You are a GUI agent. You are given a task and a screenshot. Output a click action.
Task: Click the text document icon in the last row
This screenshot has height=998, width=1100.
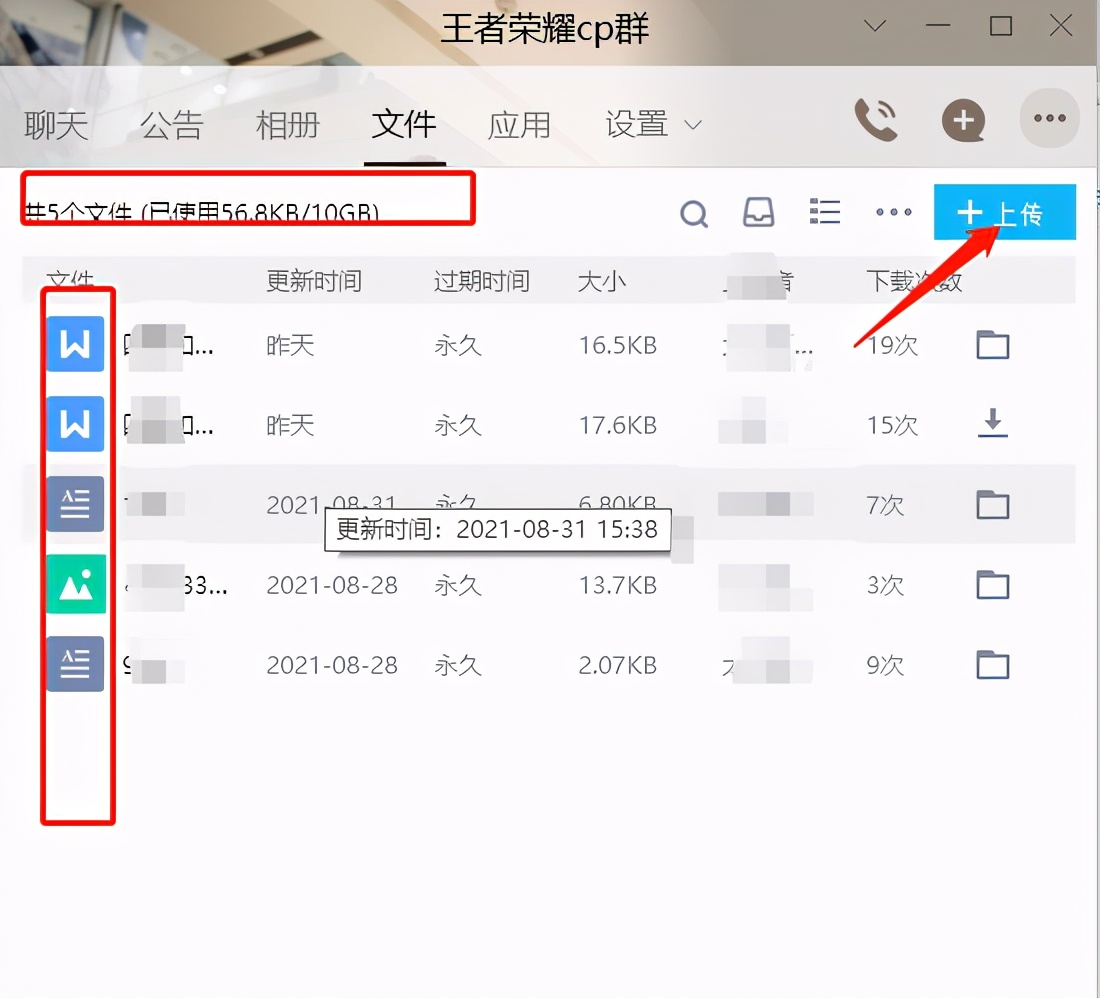75,664
